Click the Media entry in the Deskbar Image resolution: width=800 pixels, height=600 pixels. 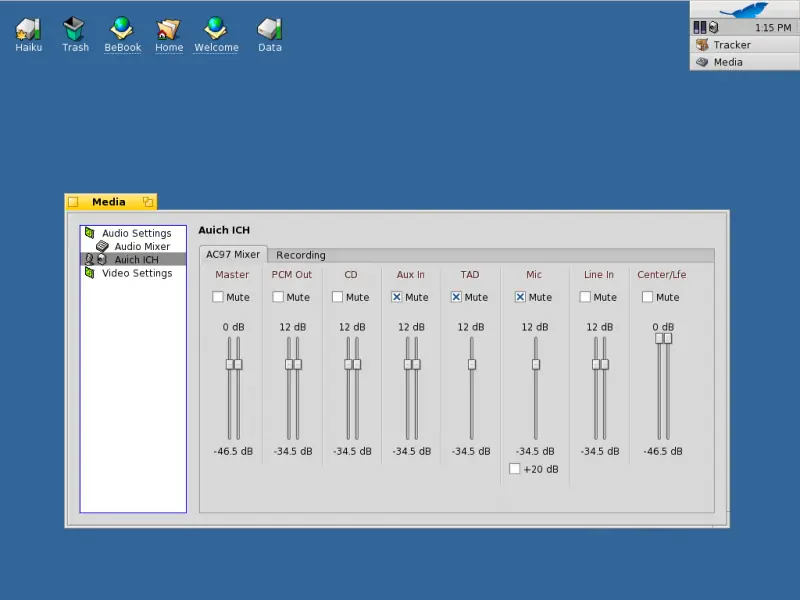pos(744,62)
